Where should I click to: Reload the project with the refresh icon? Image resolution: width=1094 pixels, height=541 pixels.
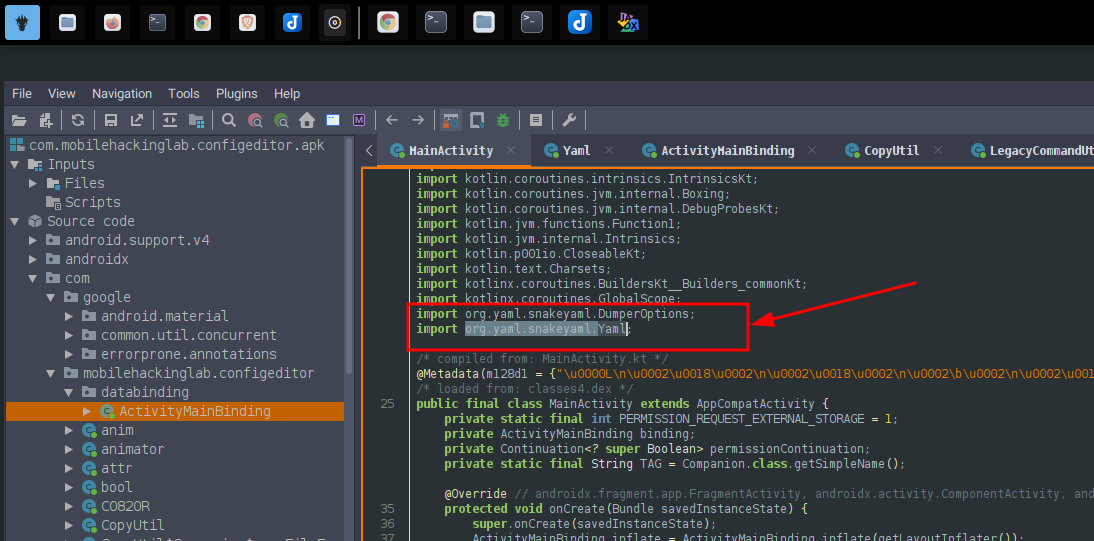77,120
